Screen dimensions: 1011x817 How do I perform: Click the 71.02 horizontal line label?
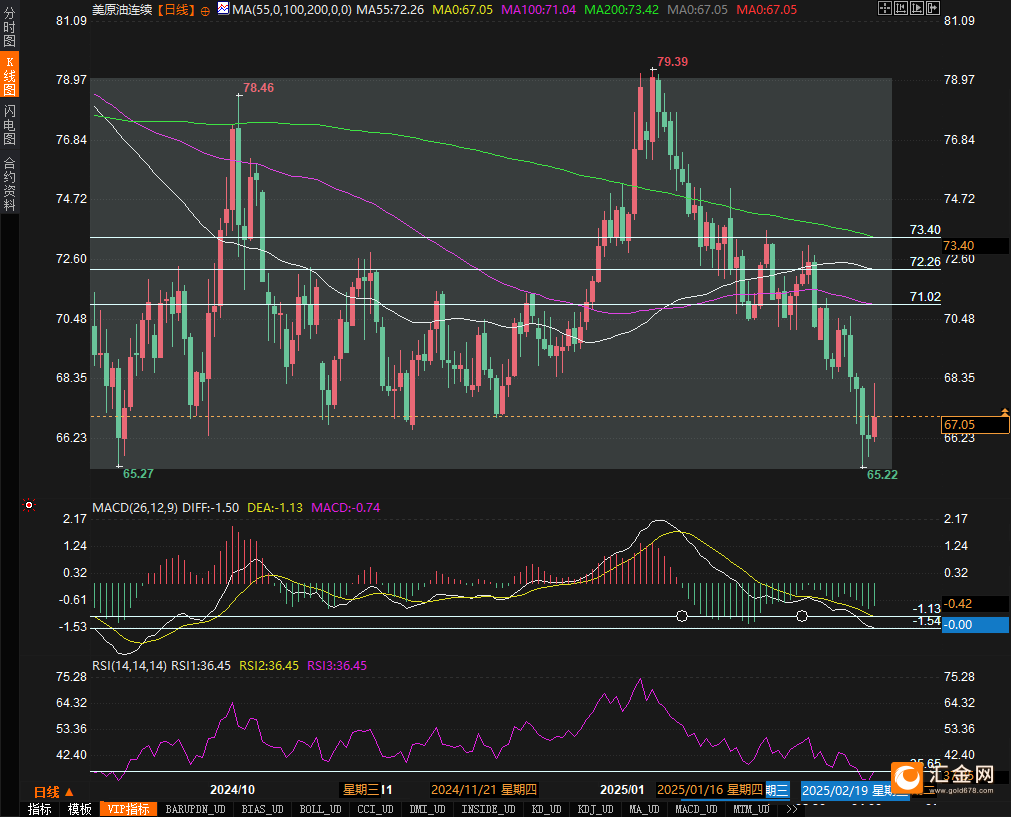coord(925,297)
